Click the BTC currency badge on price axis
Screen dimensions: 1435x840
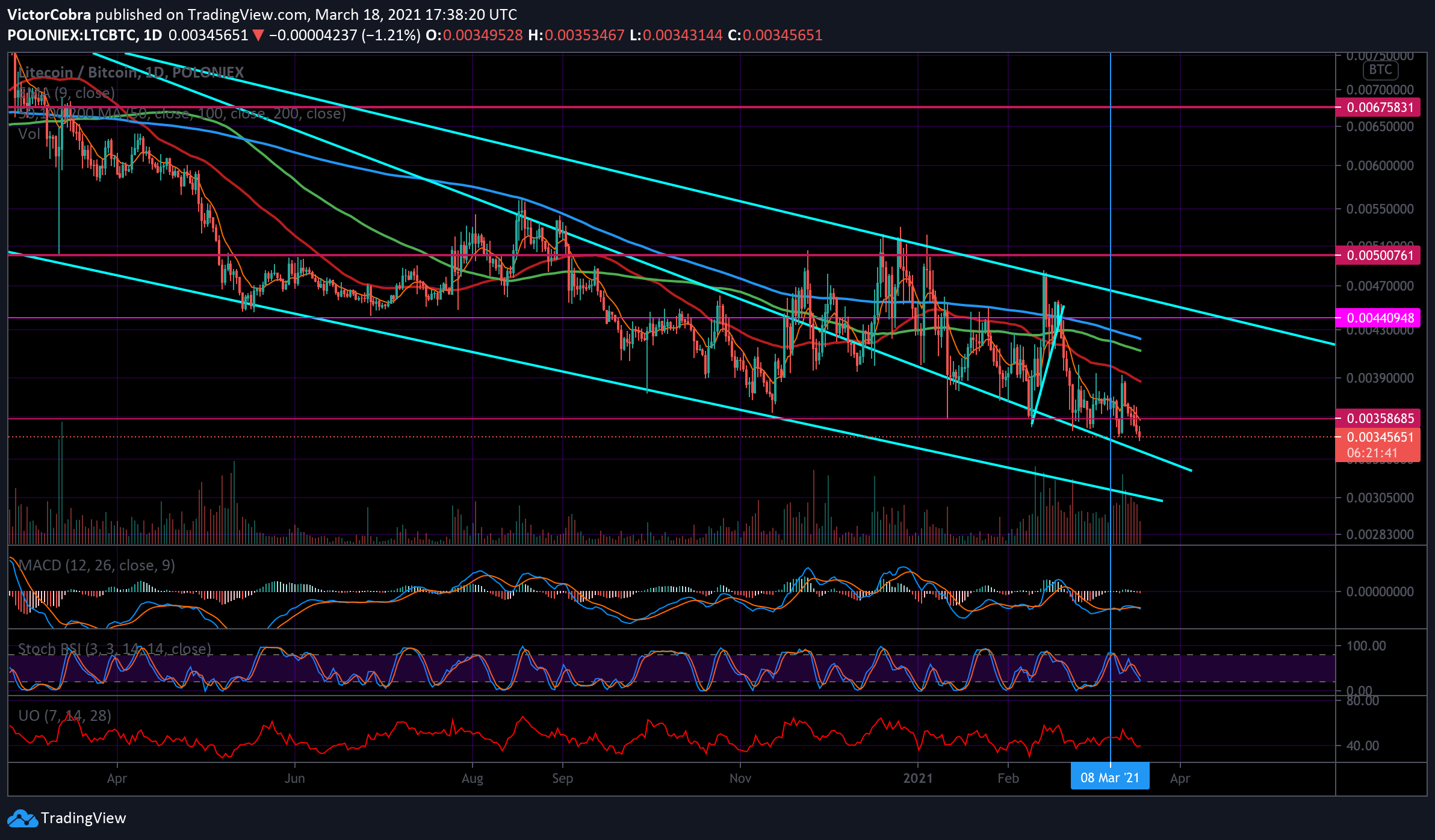tap(1380, 70)
